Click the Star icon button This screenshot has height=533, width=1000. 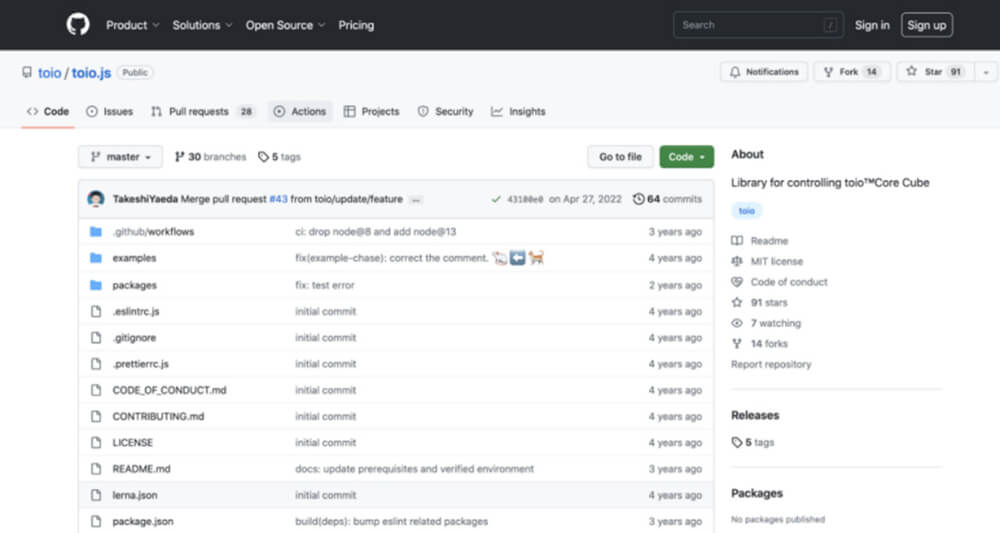click(911, 71)
